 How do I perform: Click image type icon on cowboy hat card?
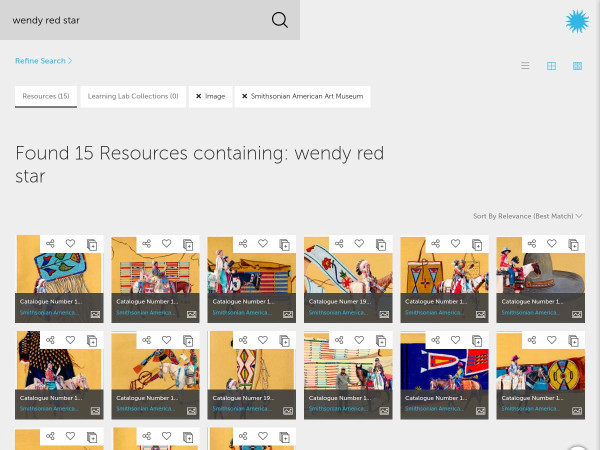point(577,315)
